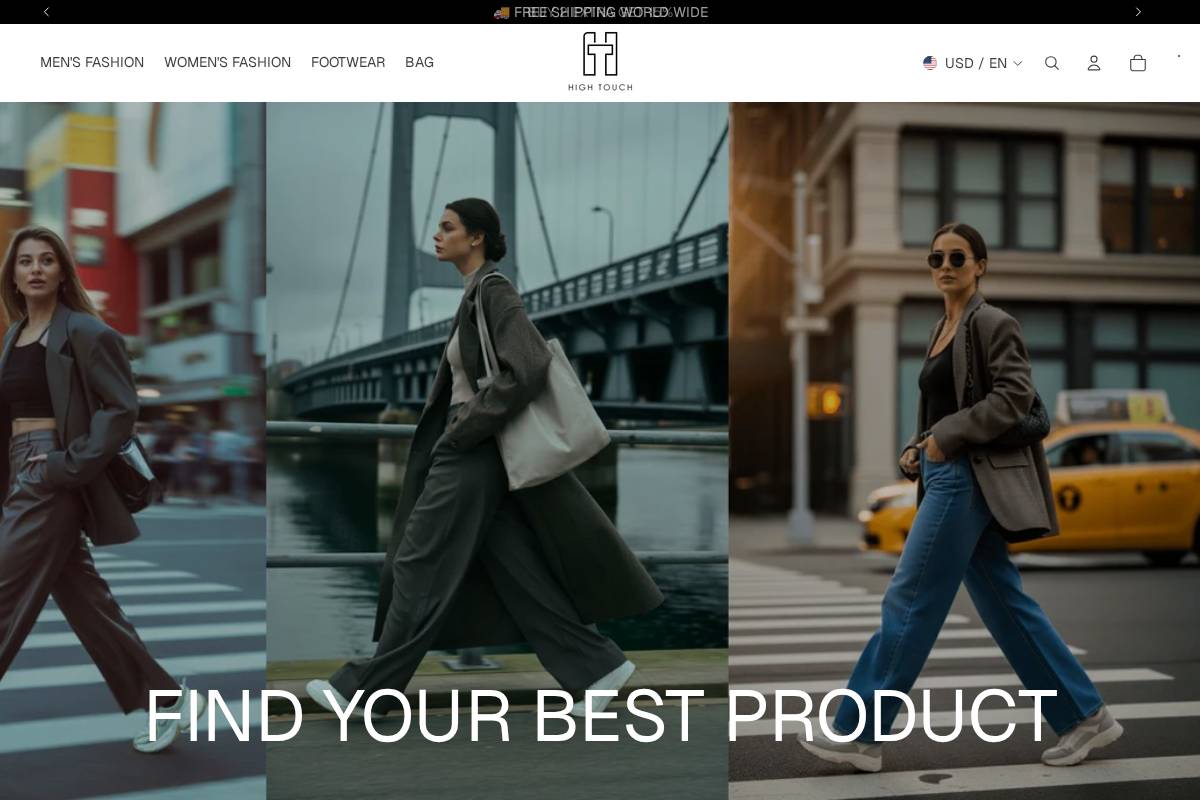Image resolution: width=1200 pixels, height=800 pixels.
Task: Click the right hero slide with the taxi
Action: pyautogui.click(x=964, y=400)
